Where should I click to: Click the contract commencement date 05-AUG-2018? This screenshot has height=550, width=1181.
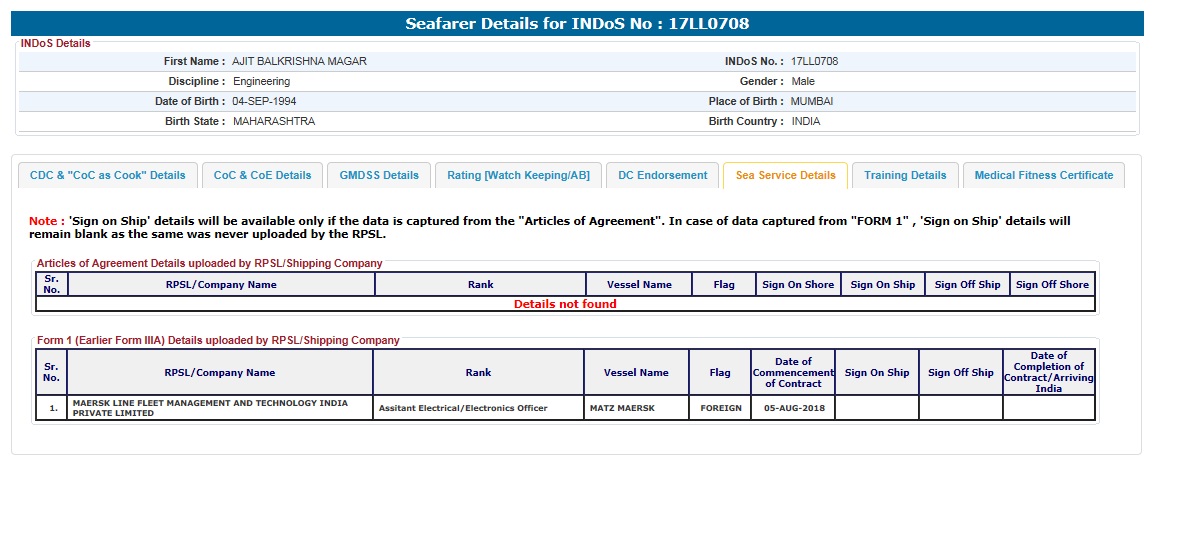pyautogui.click(x=793, y=408)
